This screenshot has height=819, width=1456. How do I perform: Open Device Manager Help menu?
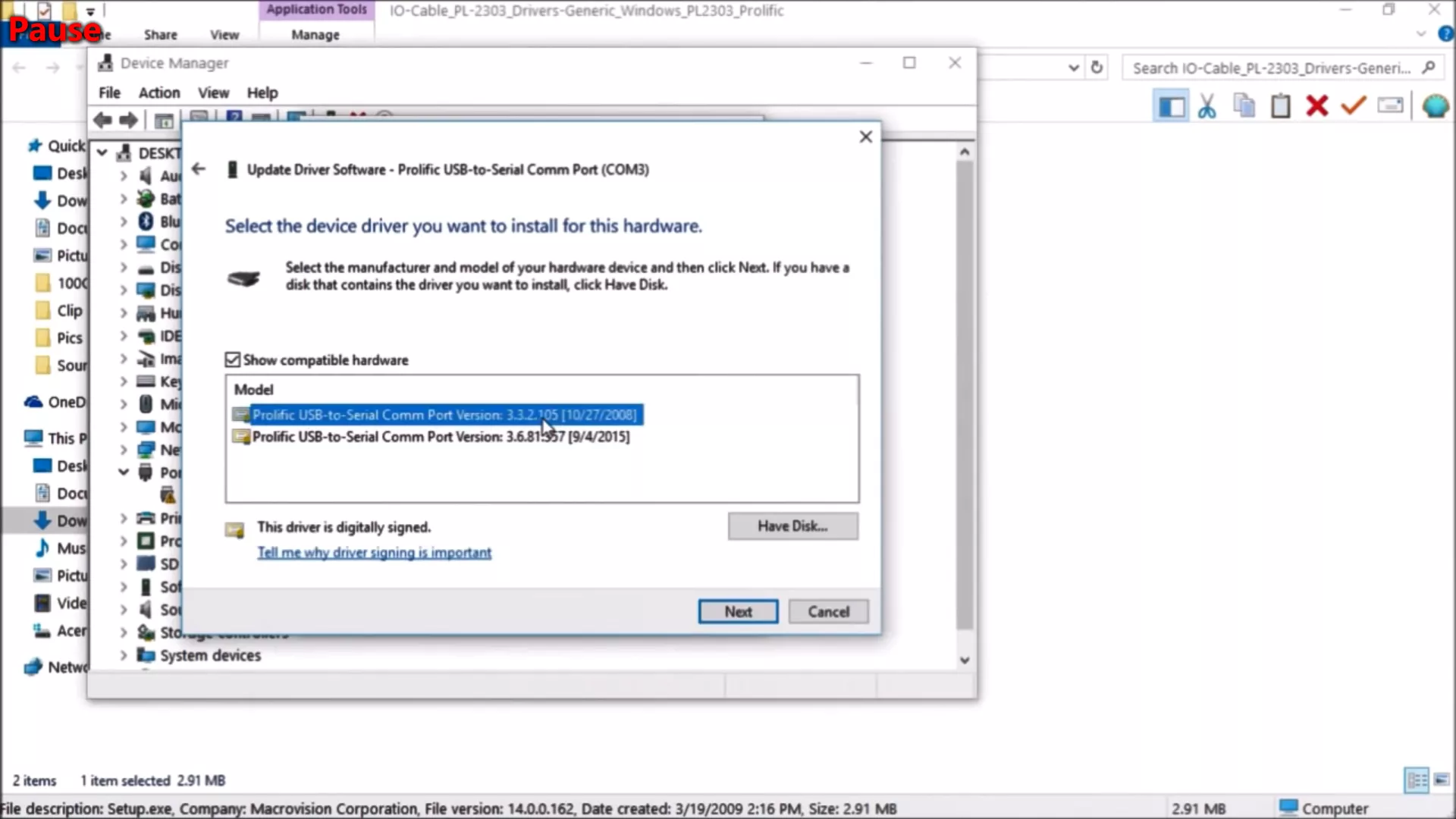(262, 93)
